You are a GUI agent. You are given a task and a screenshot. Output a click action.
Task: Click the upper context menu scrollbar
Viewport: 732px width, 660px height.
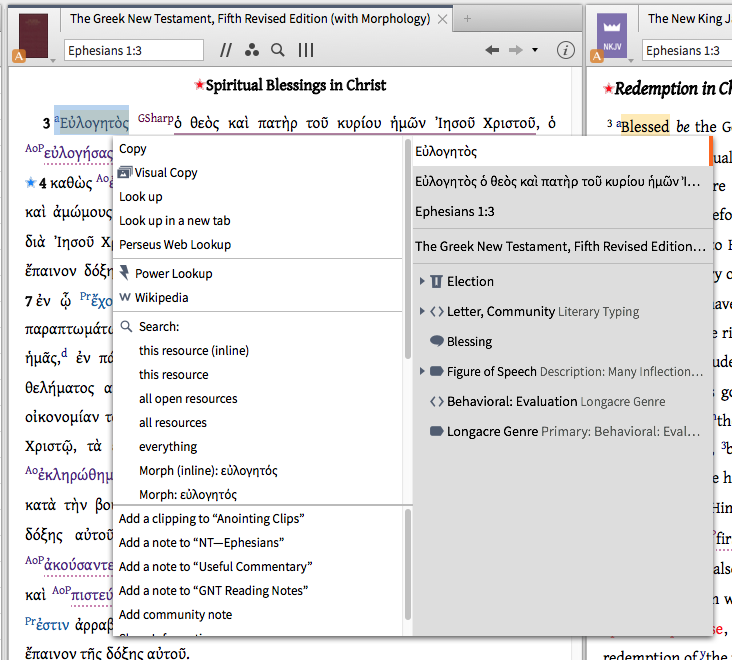(x=408, y=249)
